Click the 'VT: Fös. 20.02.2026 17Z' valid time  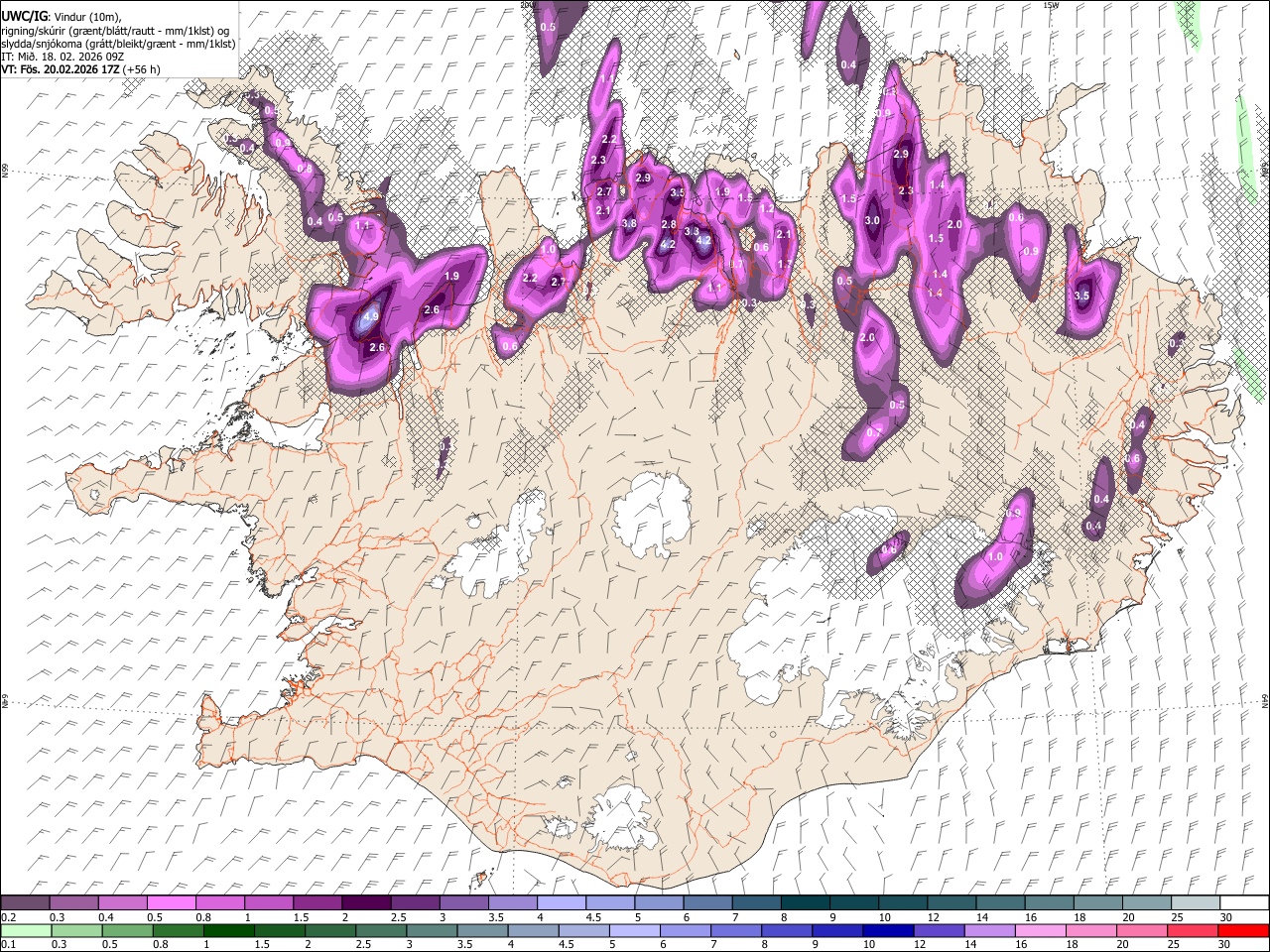click(60, 69)
